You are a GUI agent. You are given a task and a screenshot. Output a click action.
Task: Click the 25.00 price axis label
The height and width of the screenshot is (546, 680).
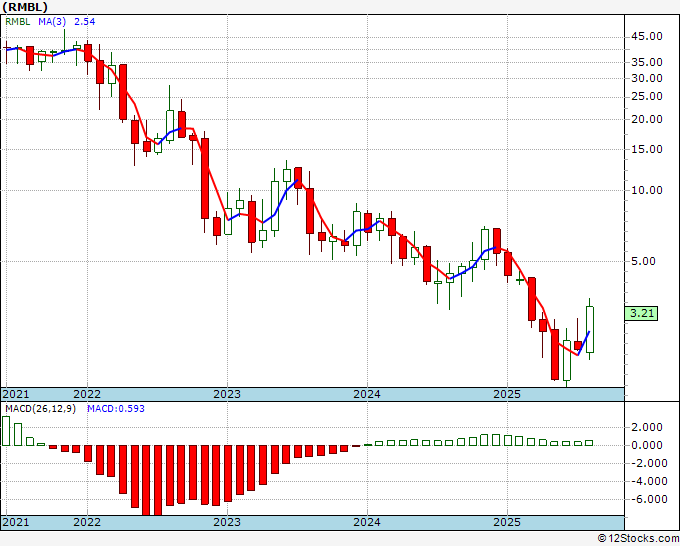click(x=647, y=96)
